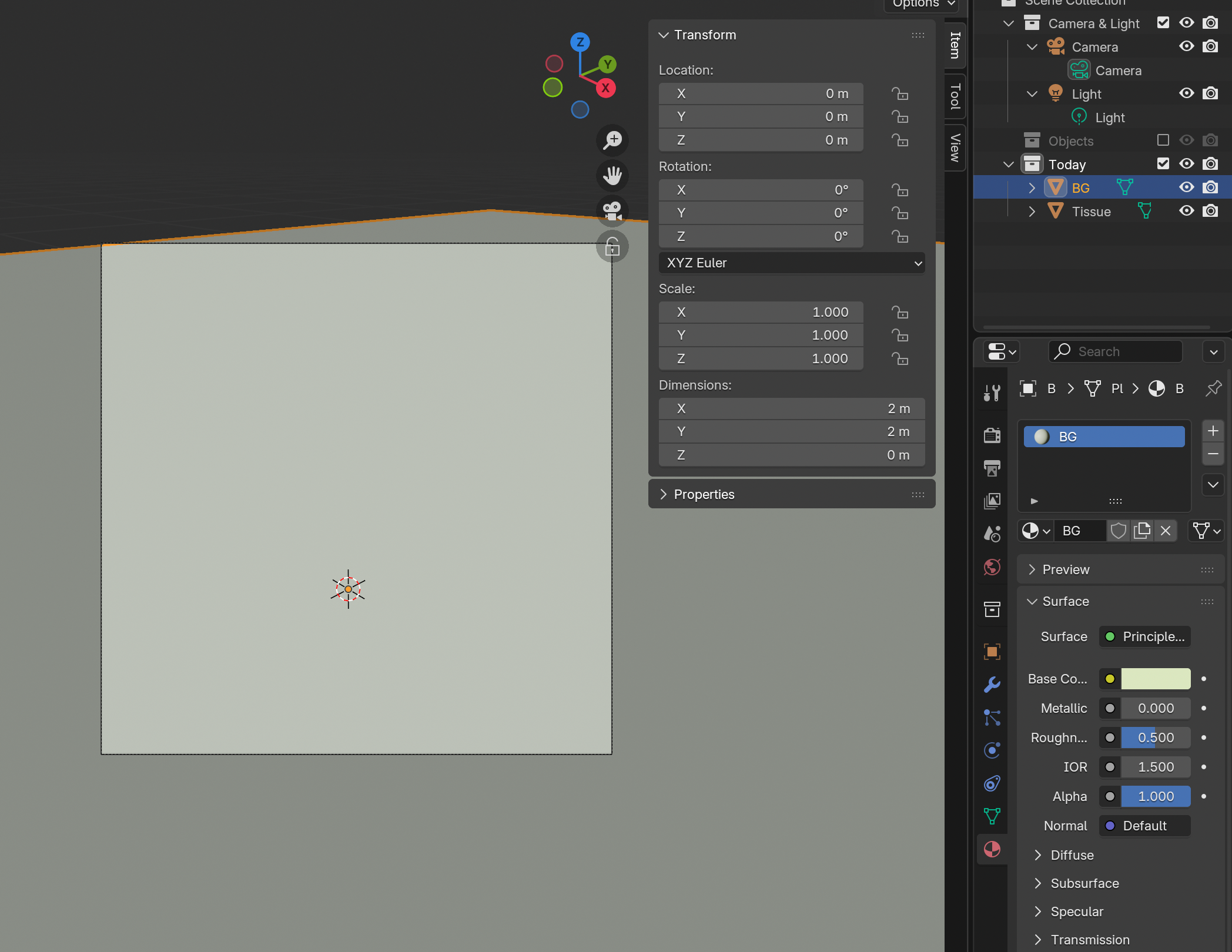Open the XYZ Euler rotation mode dropdown

(791, 263)
